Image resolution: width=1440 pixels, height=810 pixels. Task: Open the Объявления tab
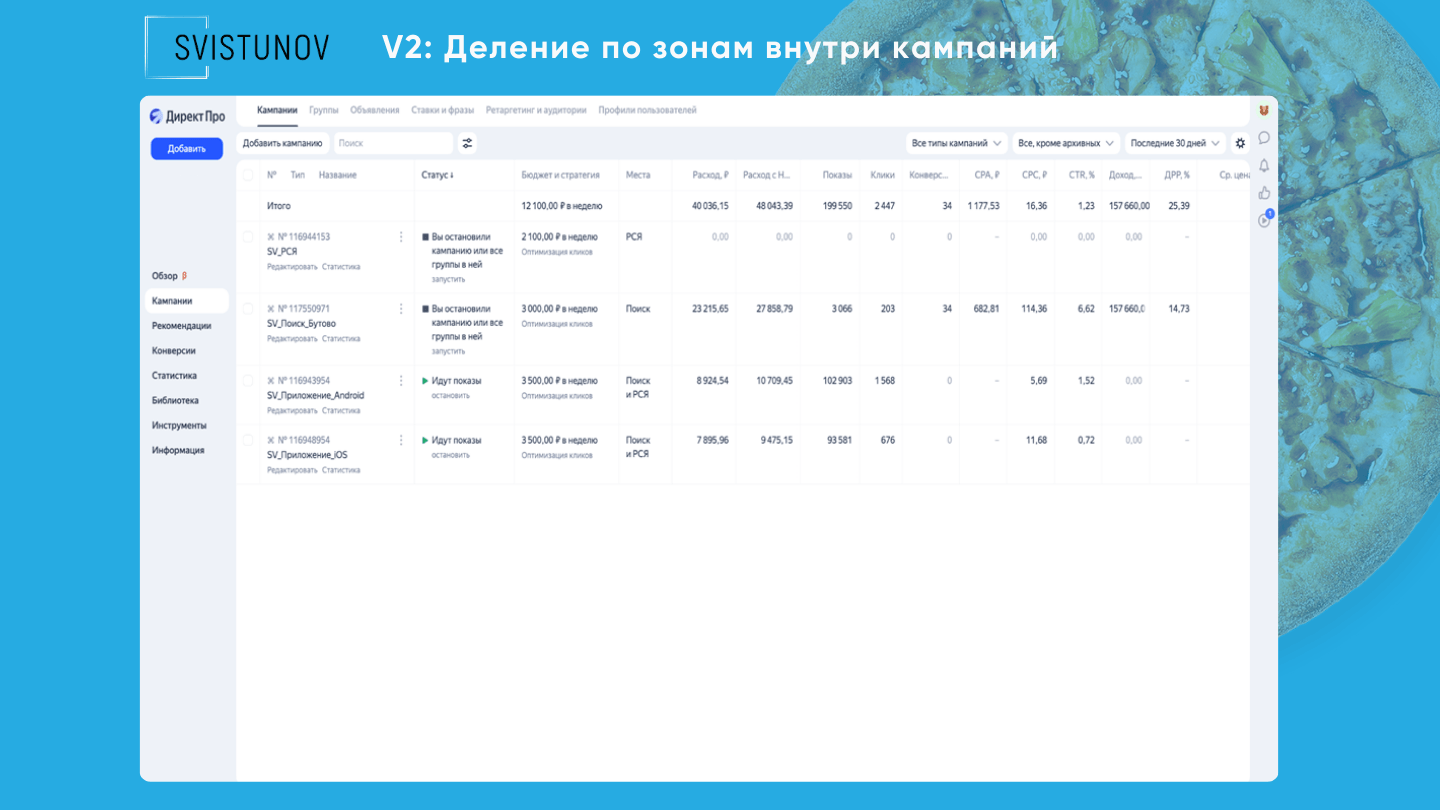click(x=375, y=110)
